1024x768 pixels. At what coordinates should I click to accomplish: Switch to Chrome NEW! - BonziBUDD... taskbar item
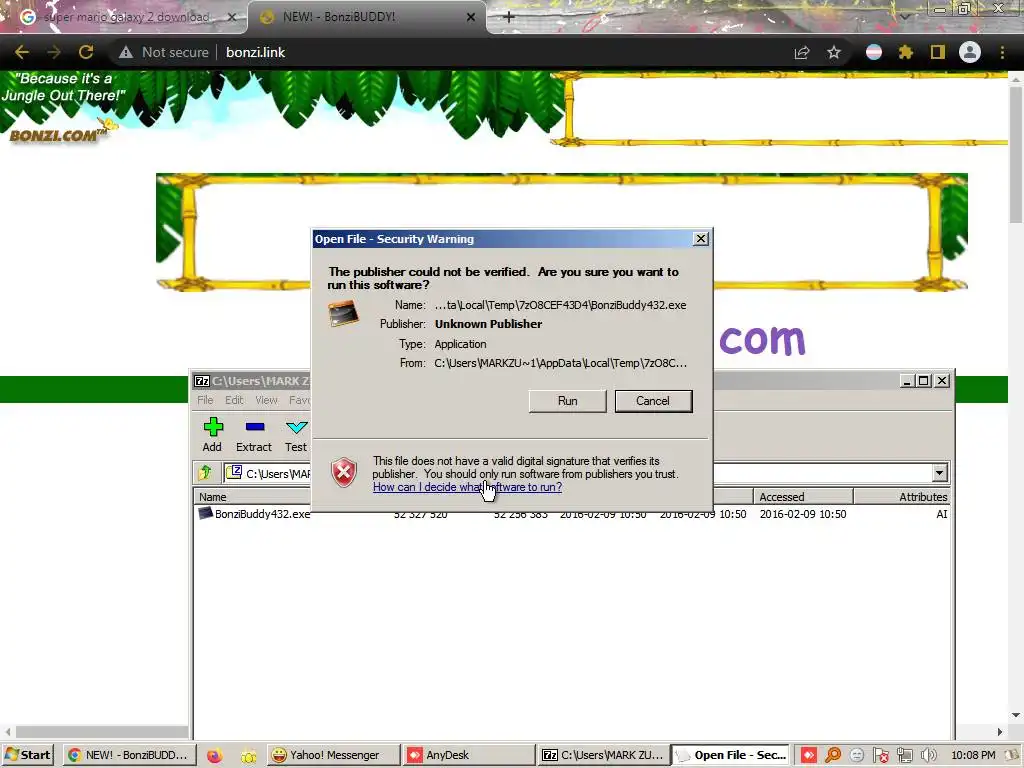(x=128, y=755)
